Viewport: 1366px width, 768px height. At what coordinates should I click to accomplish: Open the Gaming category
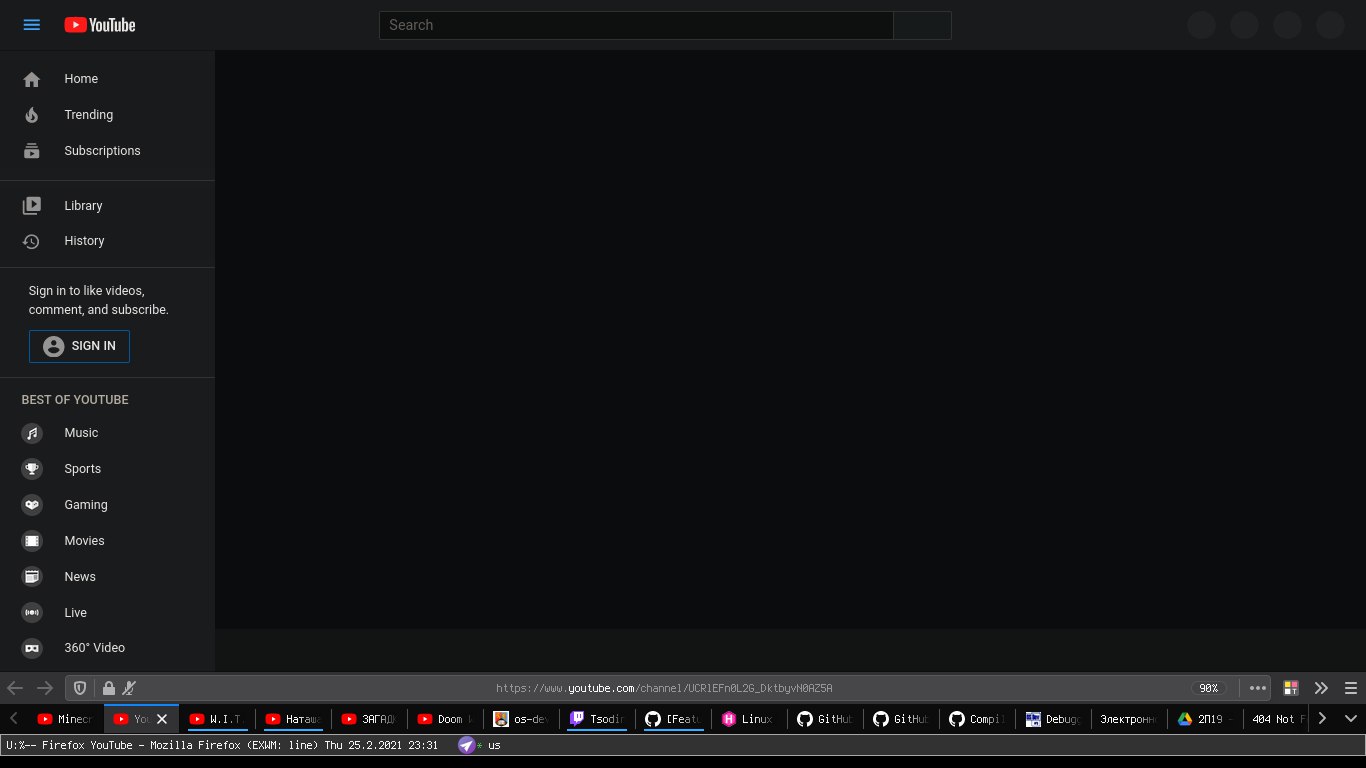pos(107,505)
